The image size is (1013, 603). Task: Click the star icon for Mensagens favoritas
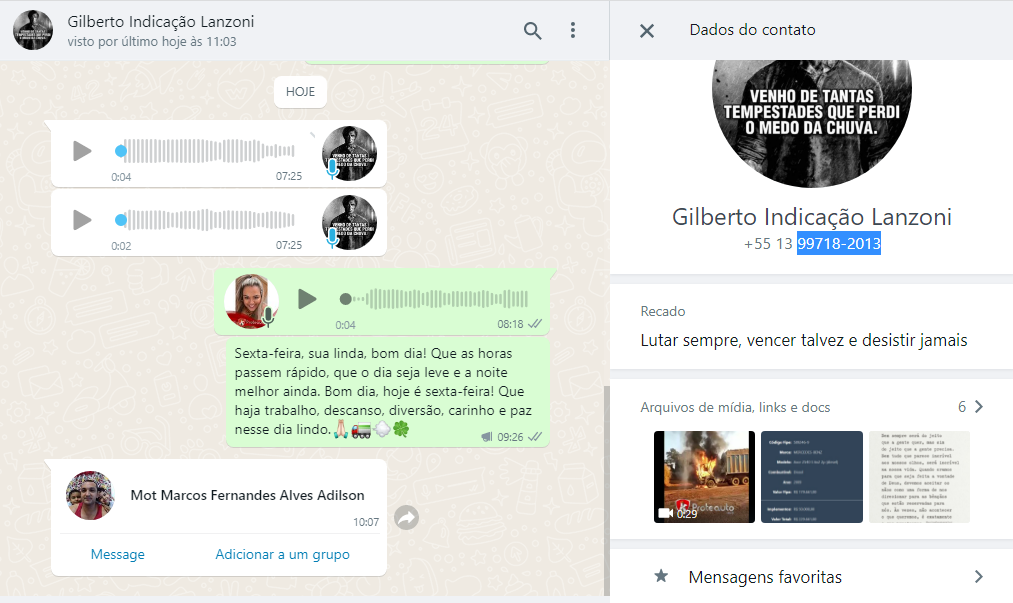point(661,577)
